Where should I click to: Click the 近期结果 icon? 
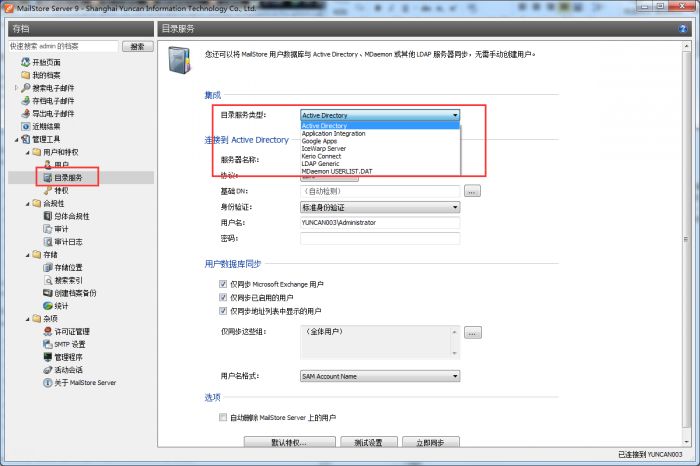pyautogui.click(x=25, y=126)
